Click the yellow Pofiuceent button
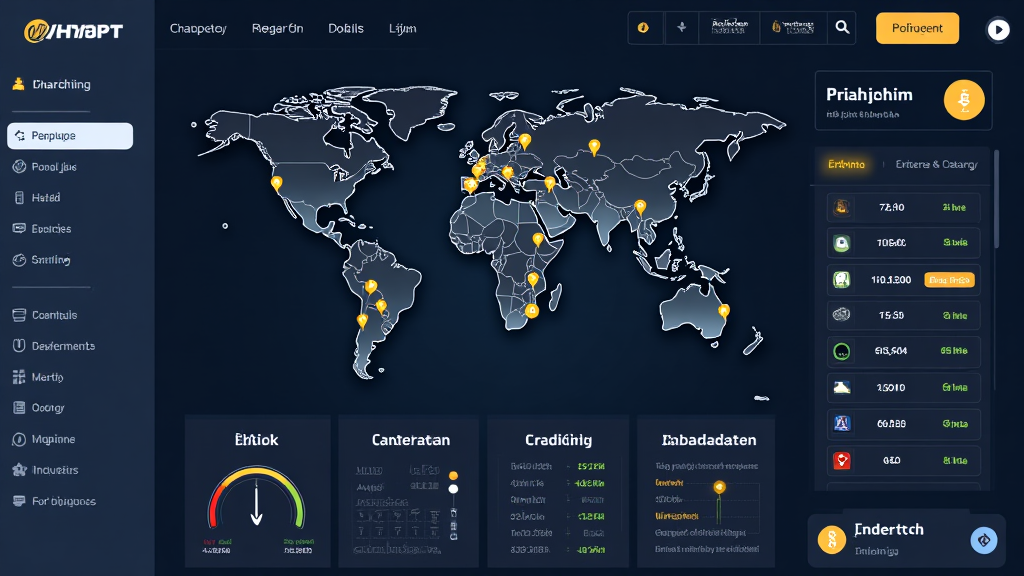The image size is (1024, 576). [917, 28]
